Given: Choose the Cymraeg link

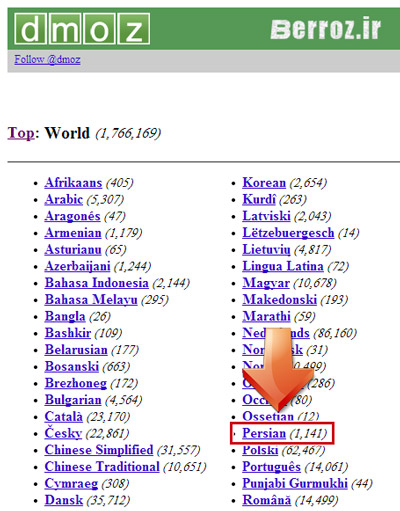Looking at the screenshot, I should [x=71, y=483].
